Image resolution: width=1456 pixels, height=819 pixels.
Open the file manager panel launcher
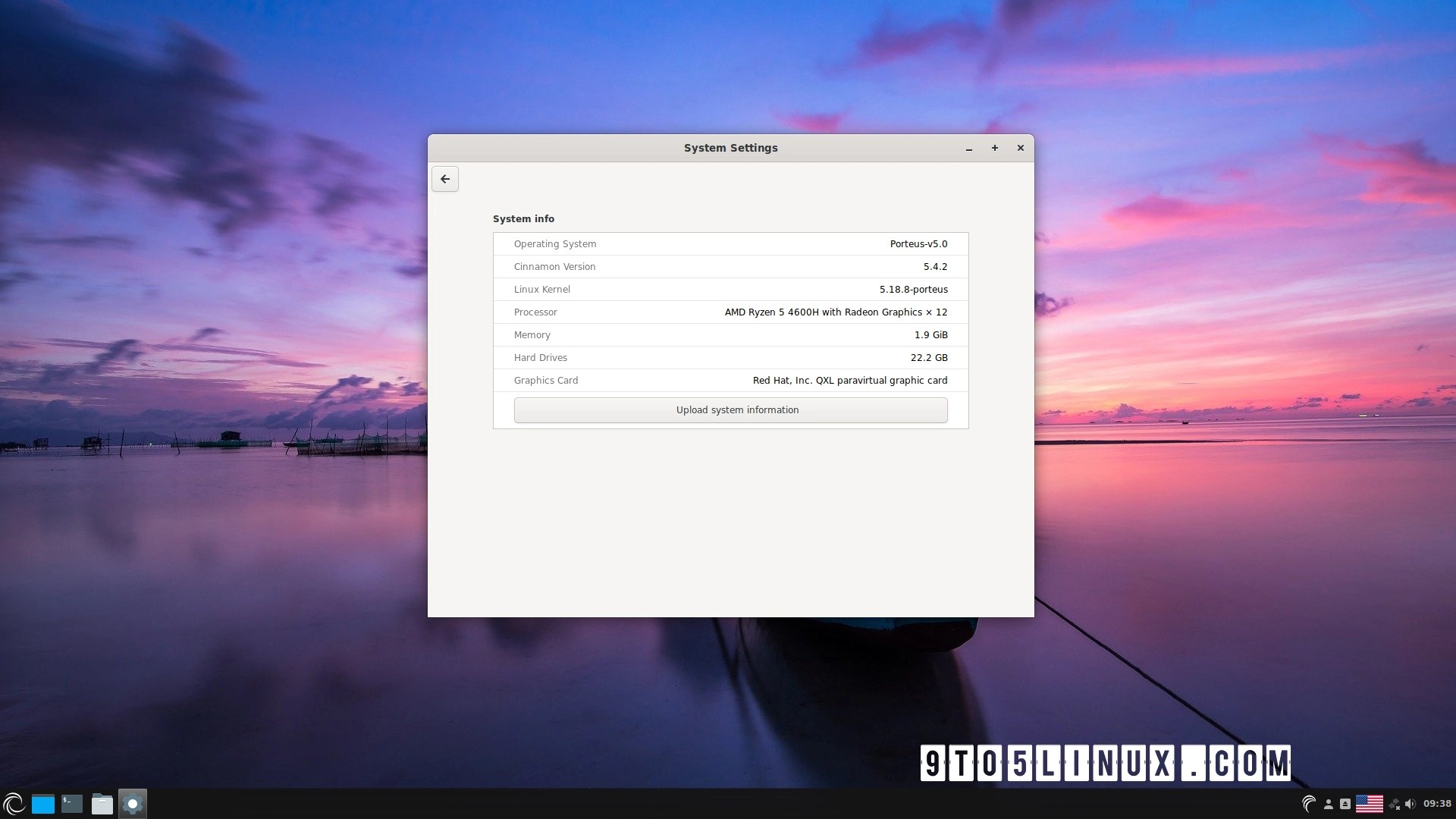click(102, 804)
